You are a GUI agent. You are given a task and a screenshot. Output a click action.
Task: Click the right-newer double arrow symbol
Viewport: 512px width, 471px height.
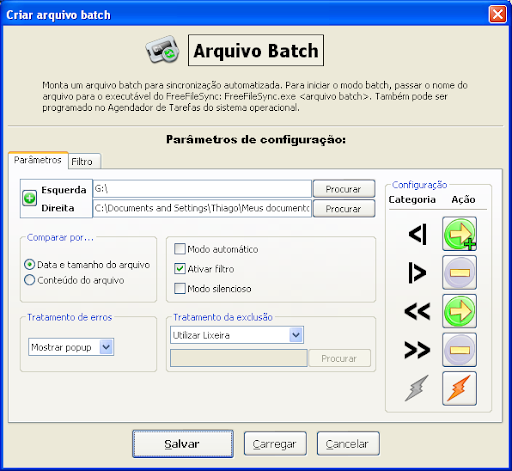[417, 350]
